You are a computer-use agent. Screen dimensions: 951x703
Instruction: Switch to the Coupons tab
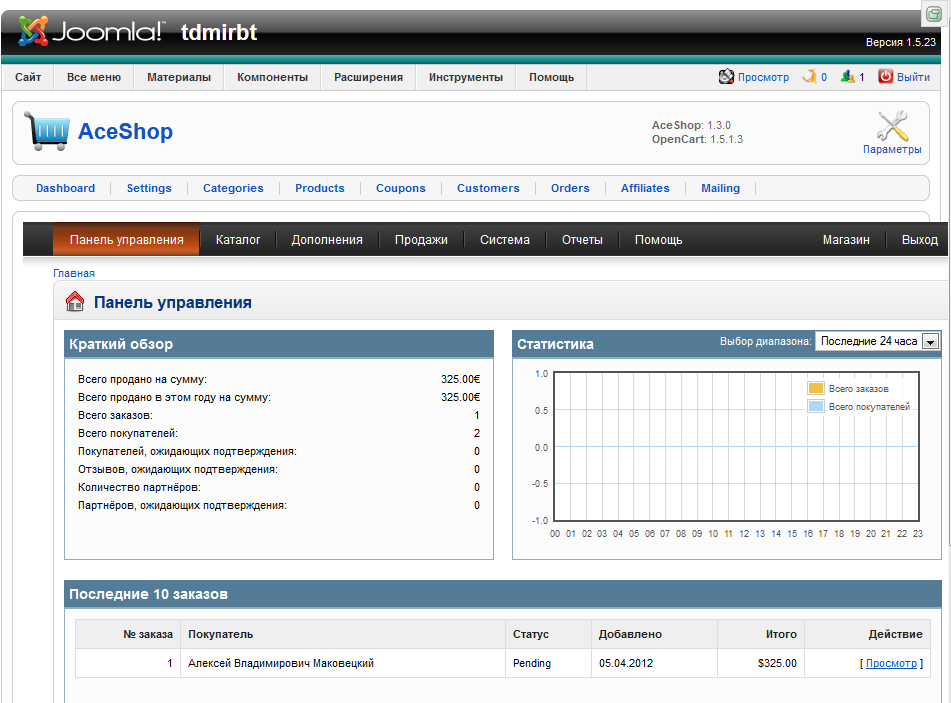point(401,188)
